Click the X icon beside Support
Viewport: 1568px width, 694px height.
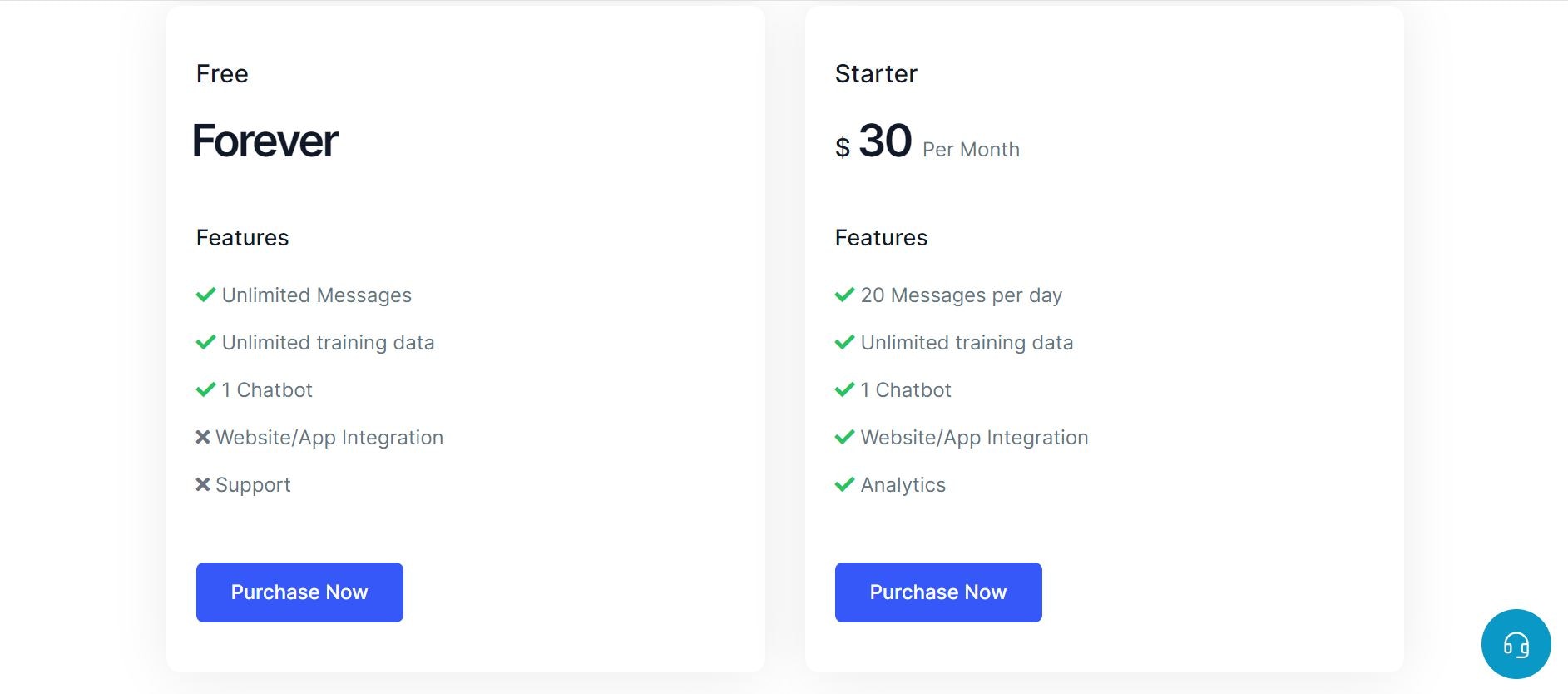202,484
